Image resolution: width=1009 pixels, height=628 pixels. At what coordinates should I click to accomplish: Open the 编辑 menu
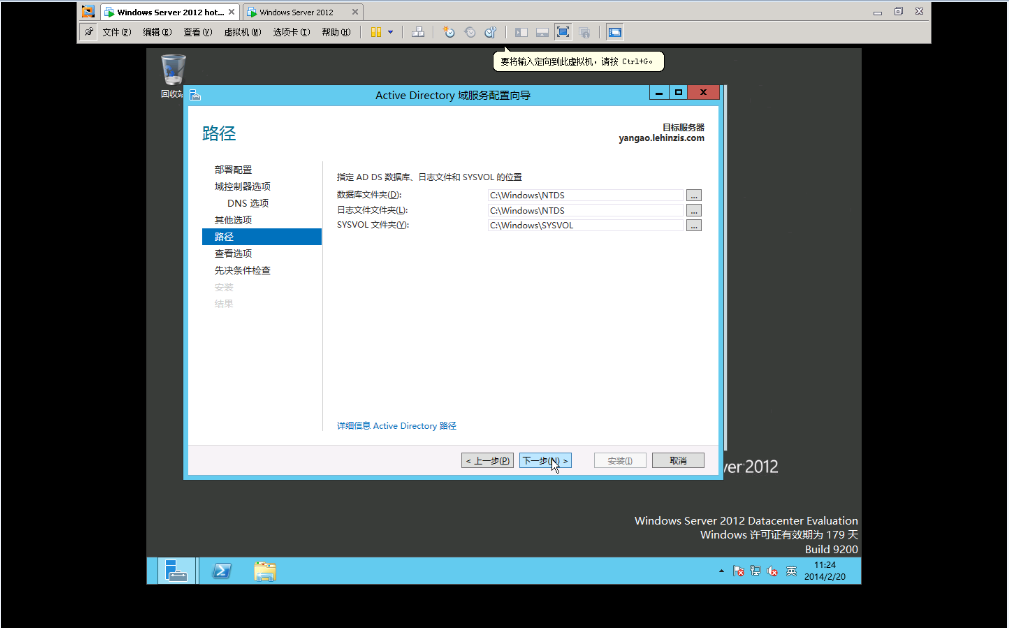coord(157,32)
